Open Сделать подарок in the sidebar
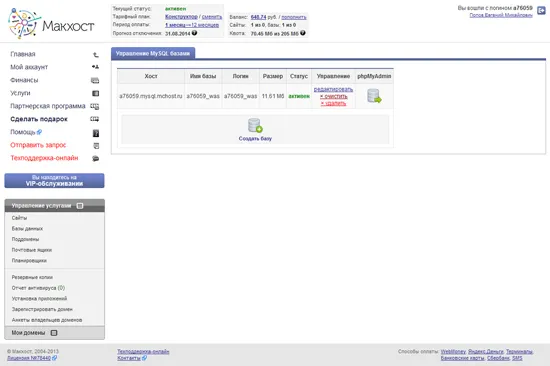This screenshot has height=366, width=550. 39,119
